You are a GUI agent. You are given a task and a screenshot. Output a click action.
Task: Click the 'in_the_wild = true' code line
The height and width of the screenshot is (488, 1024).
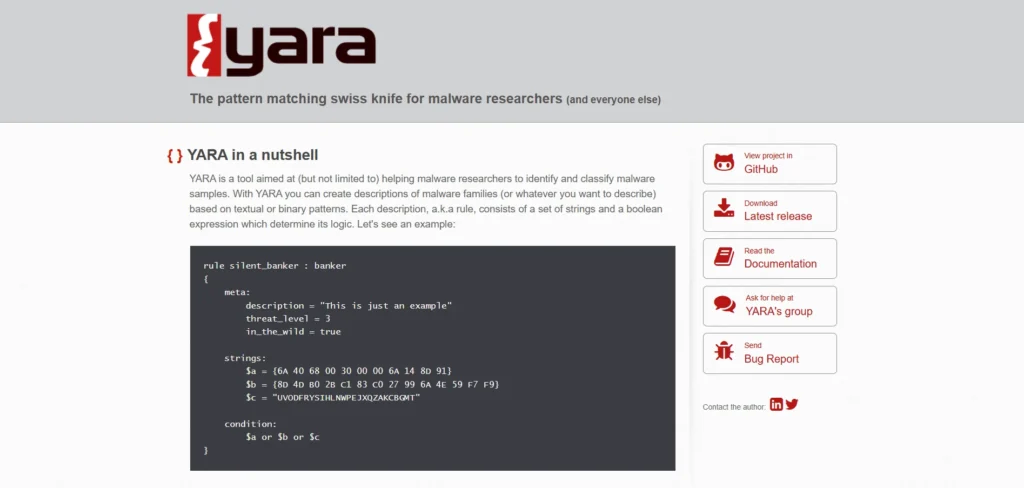pyautogui.click(x=293, y=331)
